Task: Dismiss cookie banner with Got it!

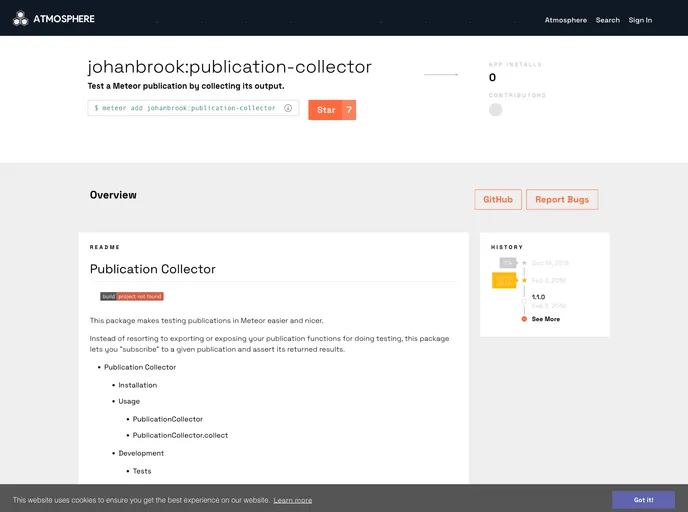Action: click(643, 500)
